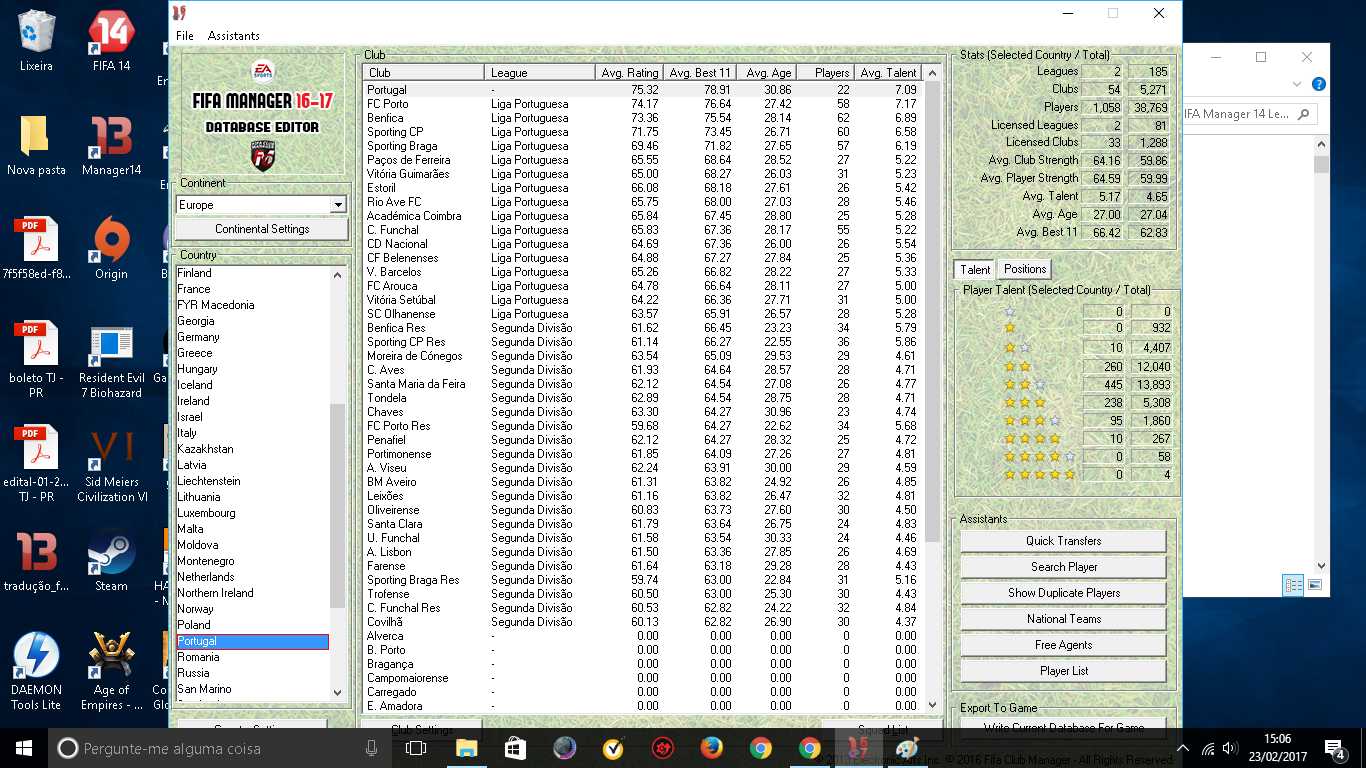The width and height of the screenshot is (1366, 768).
Task: Switch to the Talent tab
Action: pos(975,269)
